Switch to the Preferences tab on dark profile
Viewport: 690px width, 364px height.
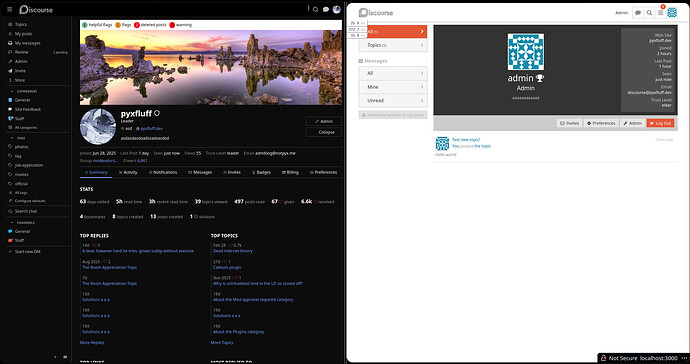323,173
